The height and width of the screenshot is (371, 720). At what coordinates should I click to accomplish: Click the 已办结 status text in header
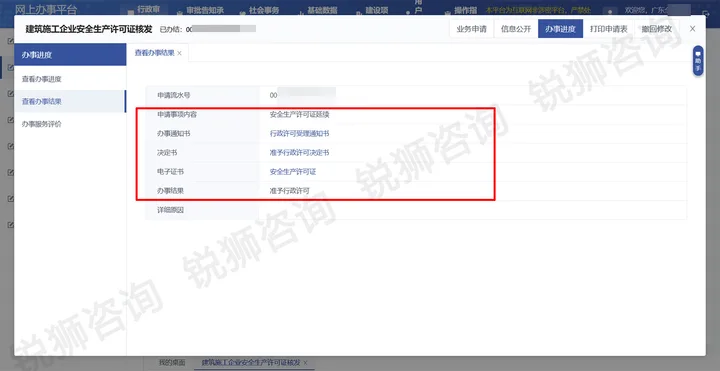170,29
